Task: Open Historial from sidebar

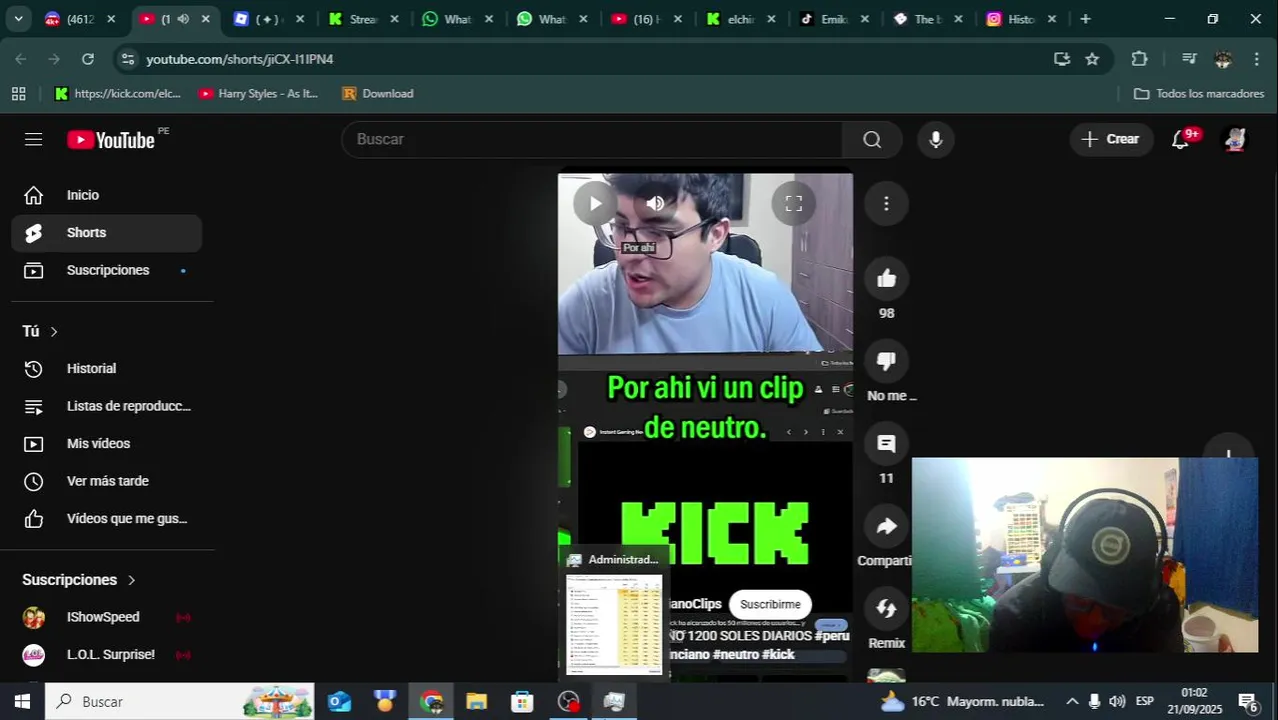Action: [106, 369]
